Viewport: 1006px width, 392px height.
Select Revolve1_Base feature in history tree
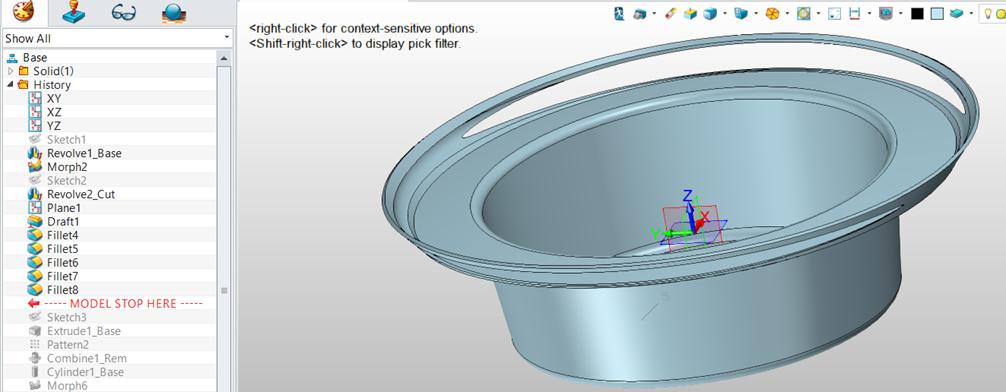pyautogui.click(x=84, y=153)
